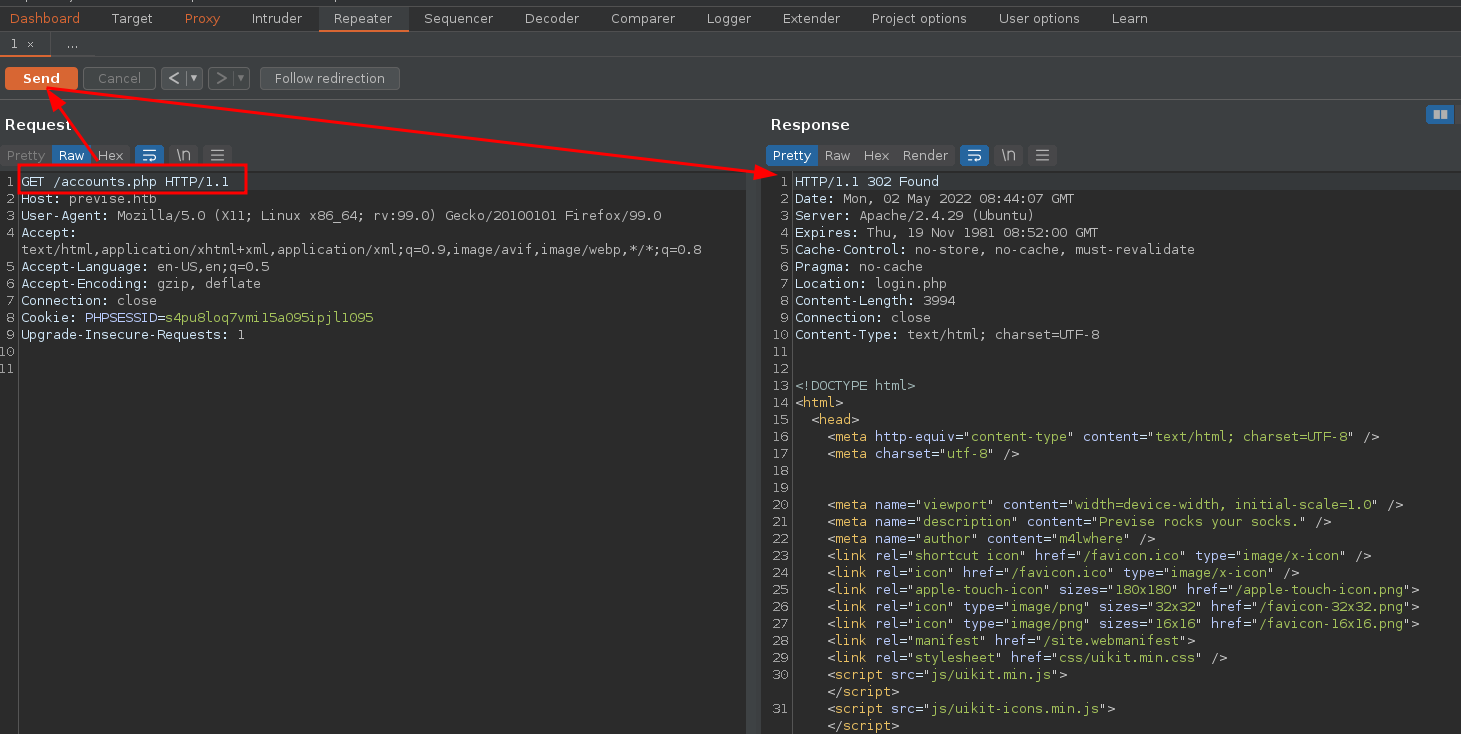The width and height of the screenshot is (1461, 734).
Task: Click the Pragma: no-cache header
Action: coord(859,267)
